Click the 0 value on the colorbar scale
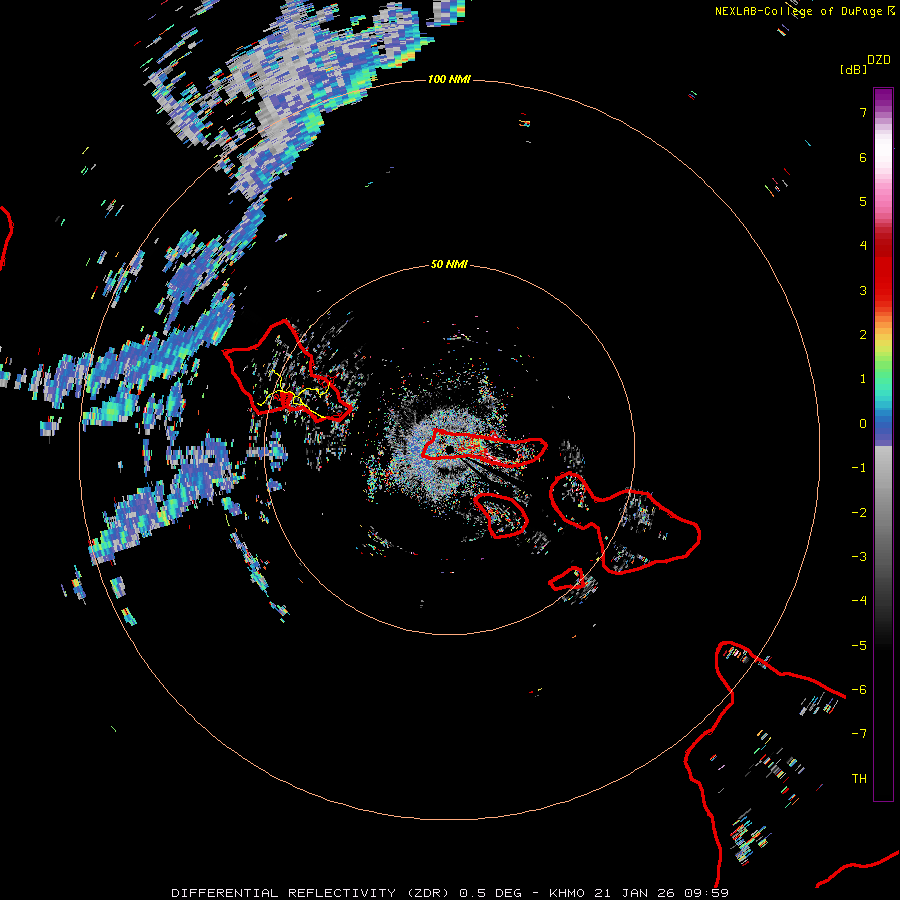Image resolution: width=900 pixels, height=900 pixels. [x=863, y=424]
